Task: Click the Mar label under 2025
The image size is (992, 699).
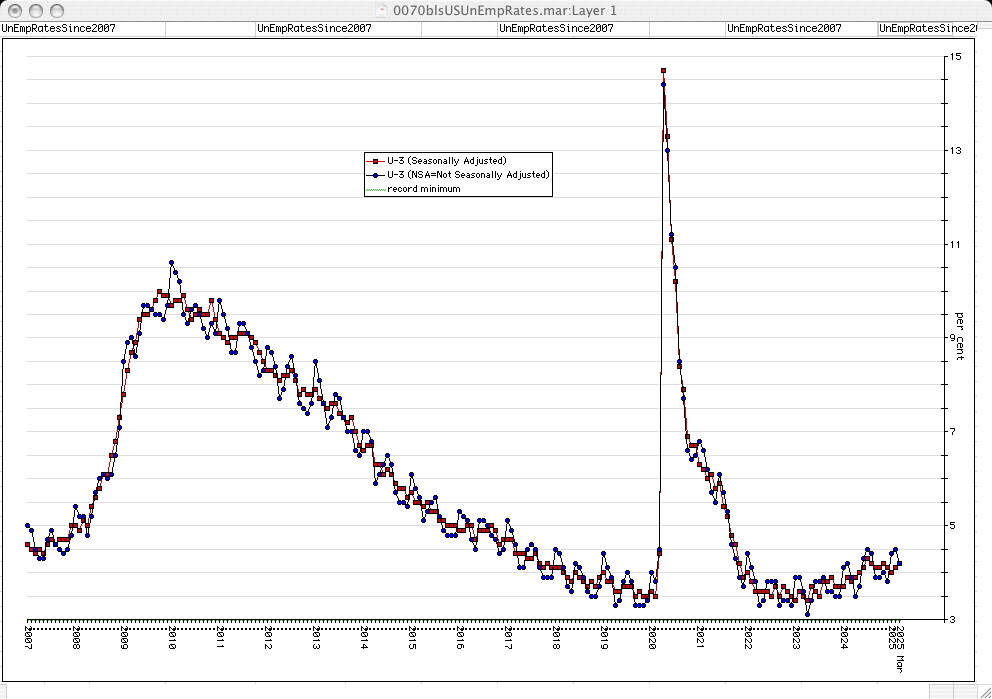Action: click(900, 664)
